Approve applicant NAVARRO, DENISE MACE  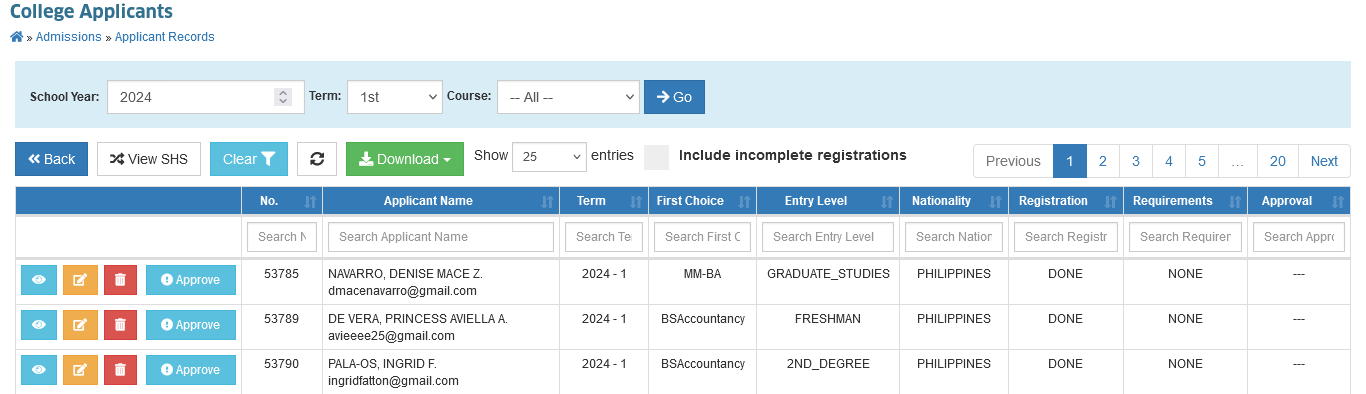190,280
